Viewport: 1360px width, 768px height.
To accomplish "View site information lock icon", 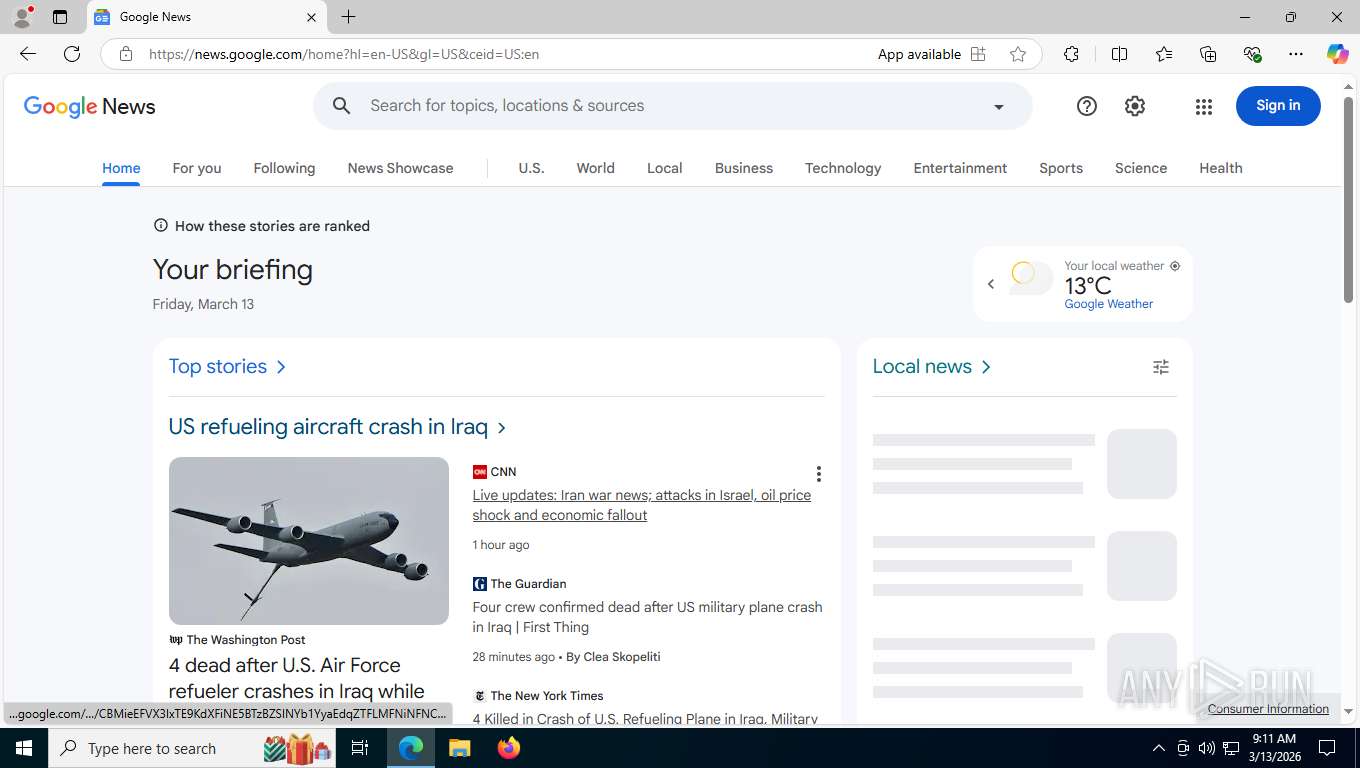I will tap(126, 54).
